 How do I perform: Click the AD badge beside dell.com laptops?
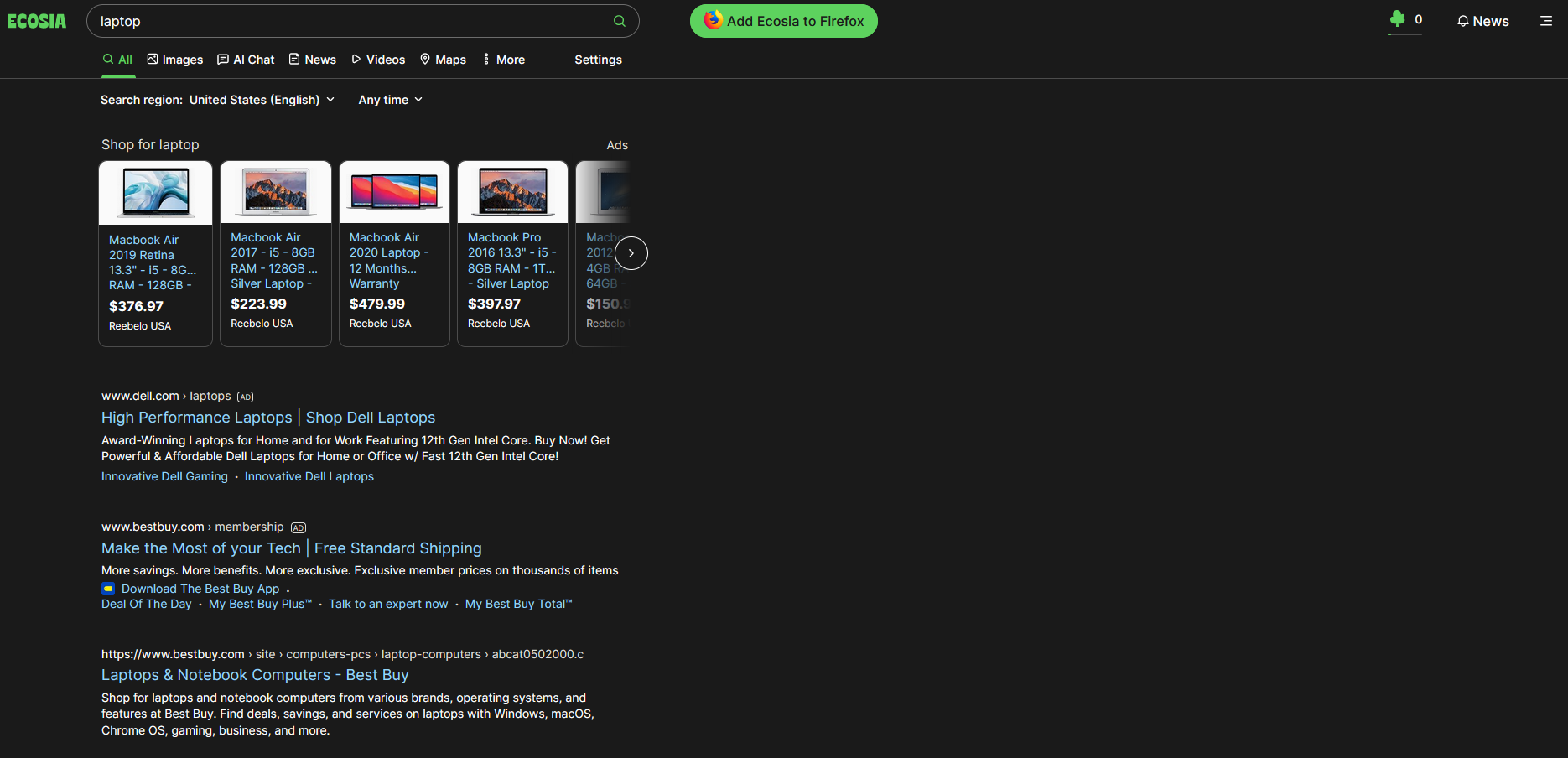pos(245,397)
